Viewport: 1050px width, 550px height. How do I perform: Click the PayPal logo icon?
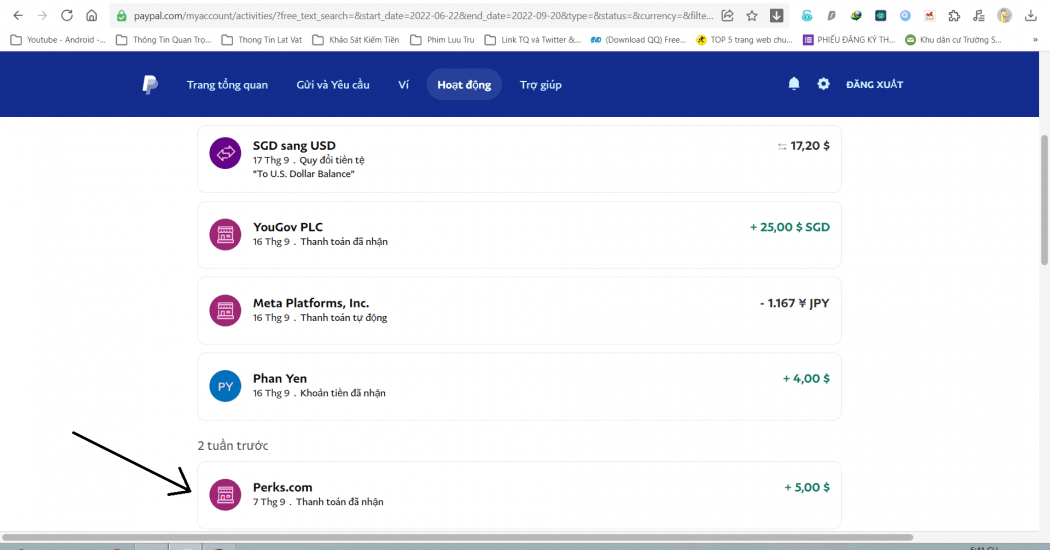pos(150,84)
